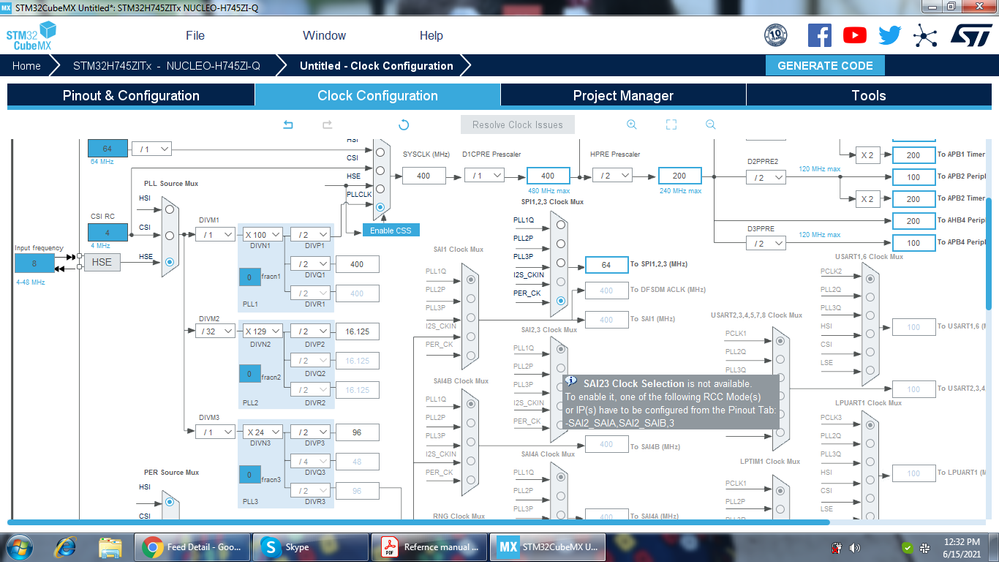Open the Window menu
999x562 pixels.
324,36
